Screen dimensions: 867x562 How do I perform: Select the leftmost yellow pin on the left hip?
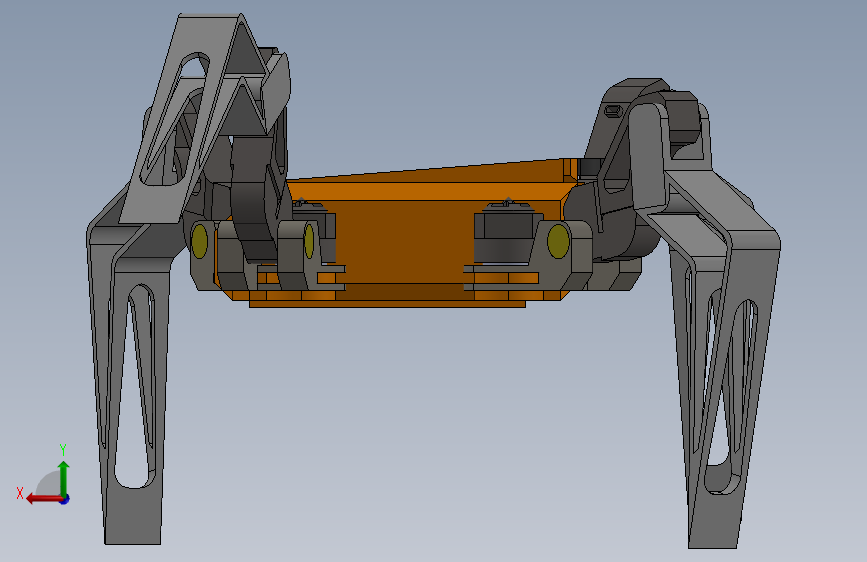[200, 241]
